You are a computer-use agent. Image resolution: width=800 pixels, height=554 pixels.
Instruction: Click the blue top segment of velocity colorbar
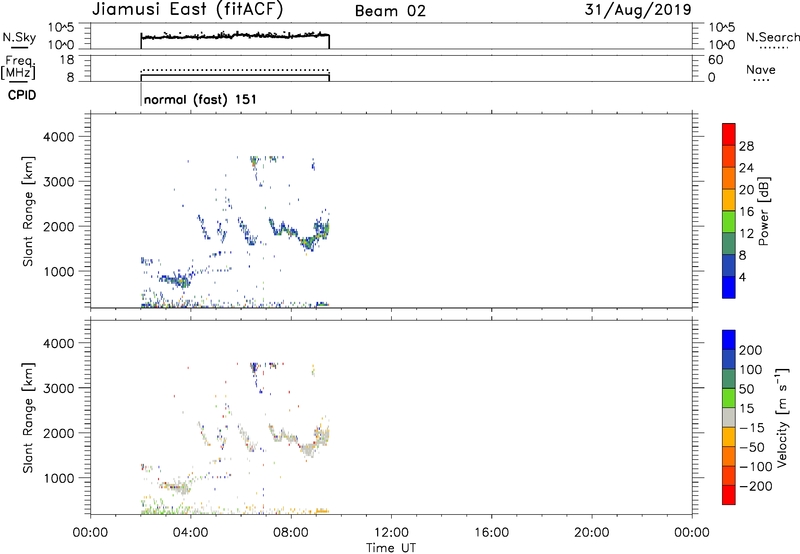click(729, 340)
